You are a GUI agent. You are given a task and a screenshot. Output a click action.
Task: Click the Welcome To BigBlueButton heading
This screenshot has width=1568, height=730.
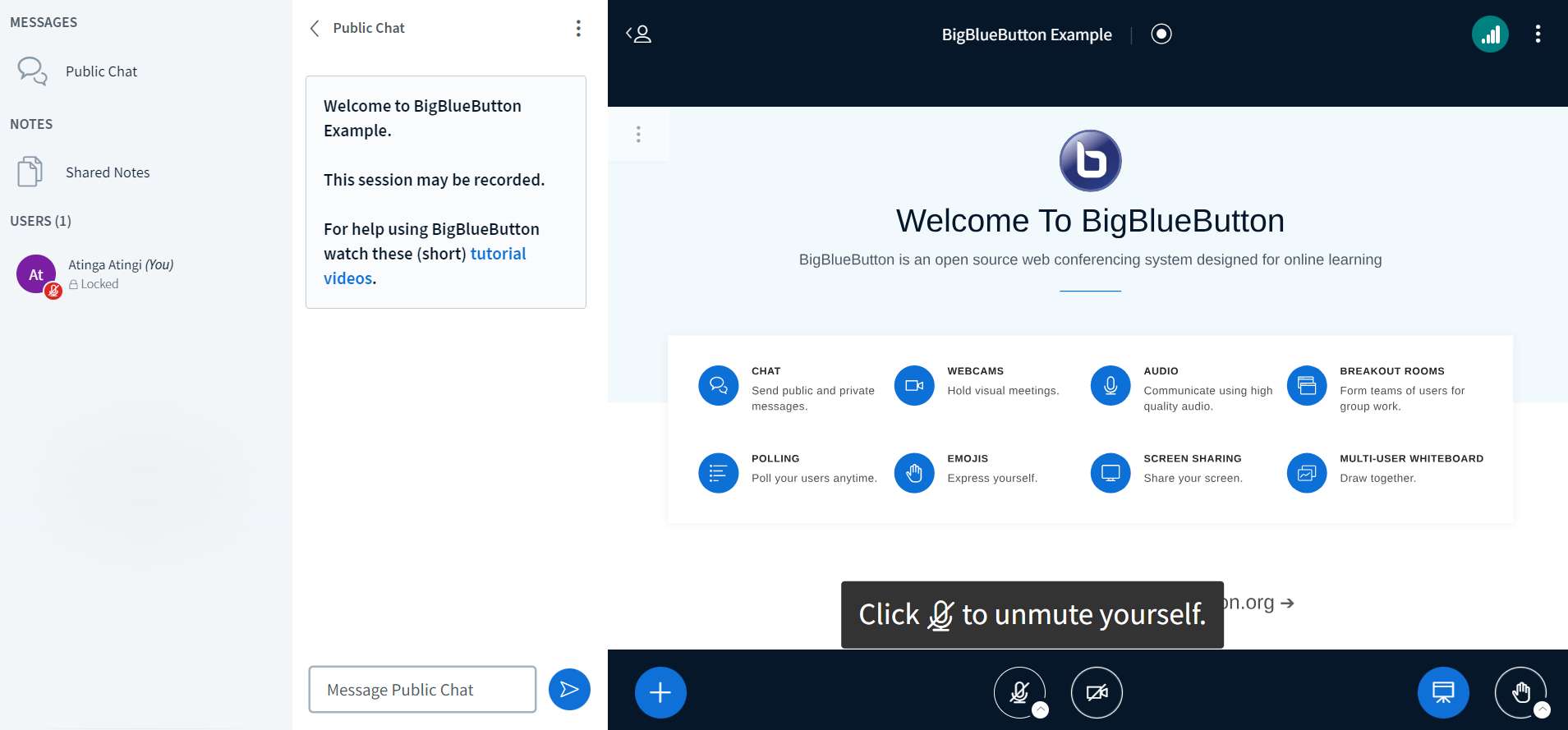point(1090,221)
